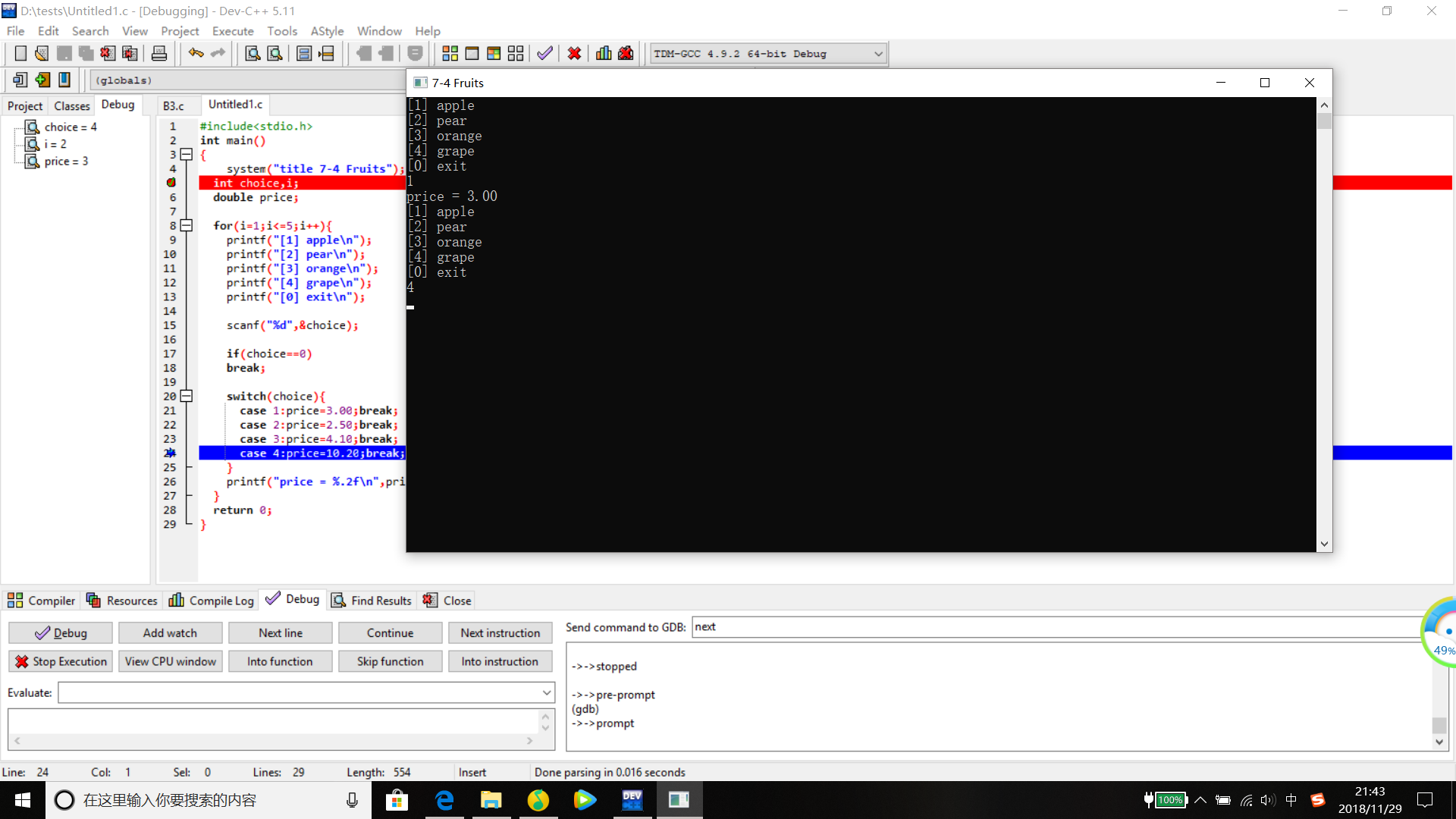Image resolution: width=1456 pixels, height=819 pixels.
Task: Open the File menu
Action: point(15,31)
